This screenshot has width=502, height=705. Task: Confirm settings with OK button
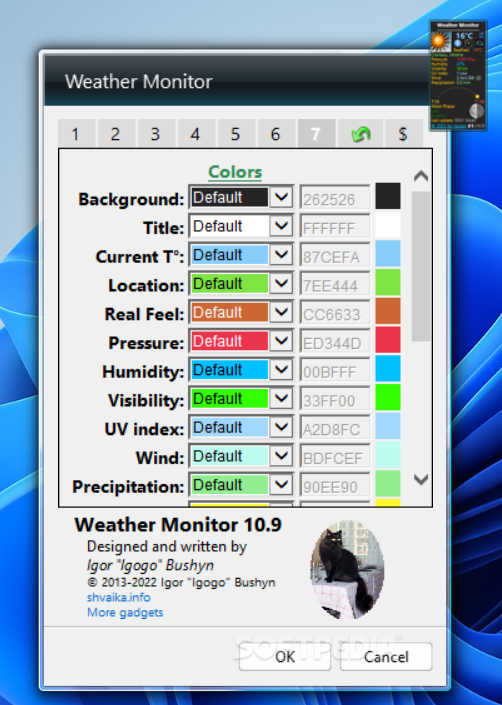285,656
